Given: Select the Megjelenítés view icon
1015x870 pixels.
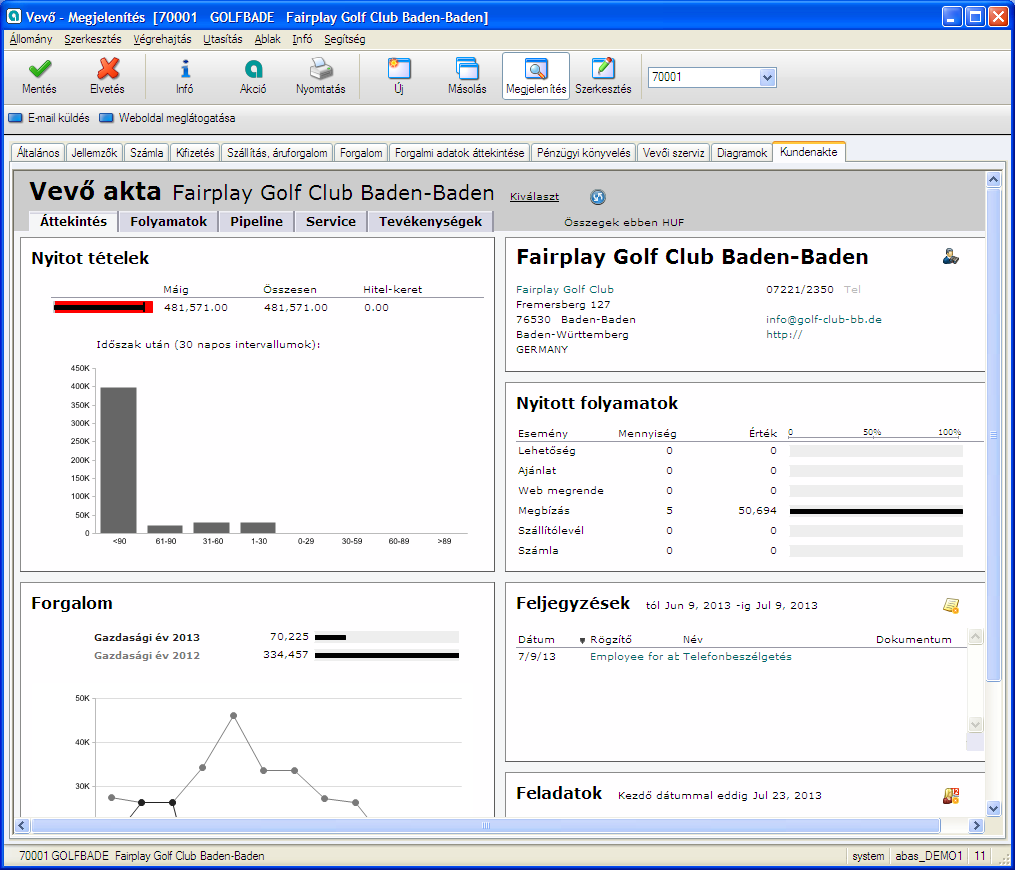Looking at the screenshot, I should [x=536, y=69].
